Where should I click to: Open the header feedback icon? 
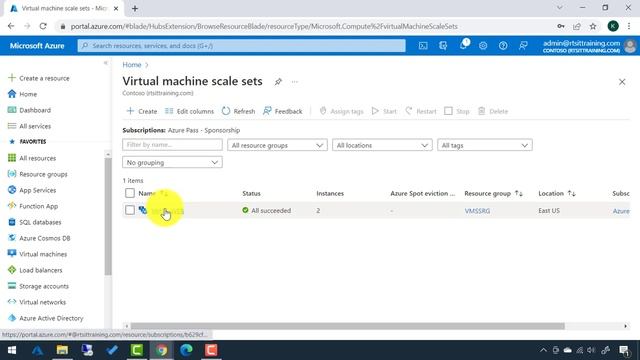point(523,46)
